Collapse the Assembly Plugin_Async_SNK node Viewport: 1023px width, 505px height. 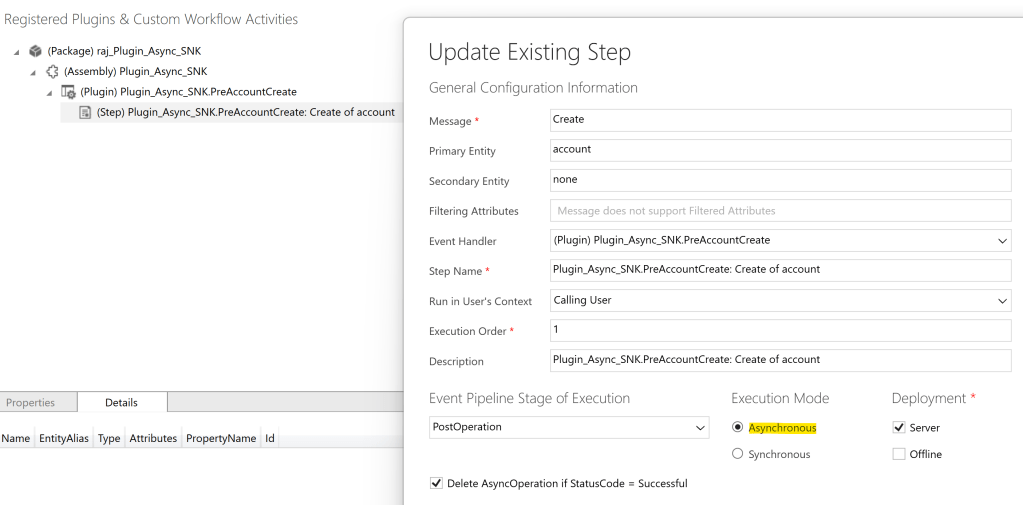(33, 72)
